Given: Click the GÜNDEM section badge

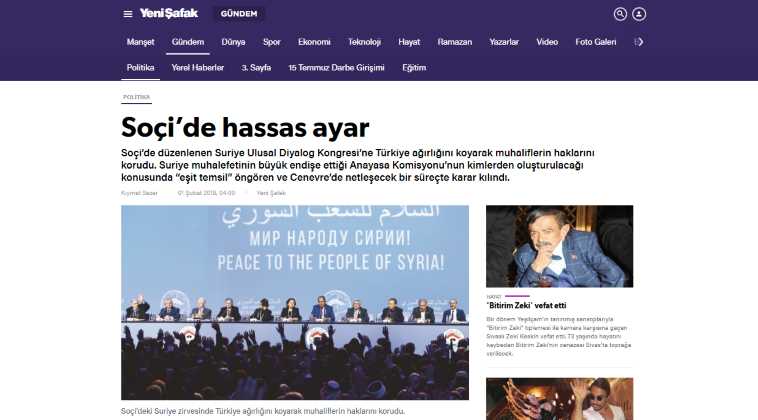Looking at the screenshot, I should [239, 14].
